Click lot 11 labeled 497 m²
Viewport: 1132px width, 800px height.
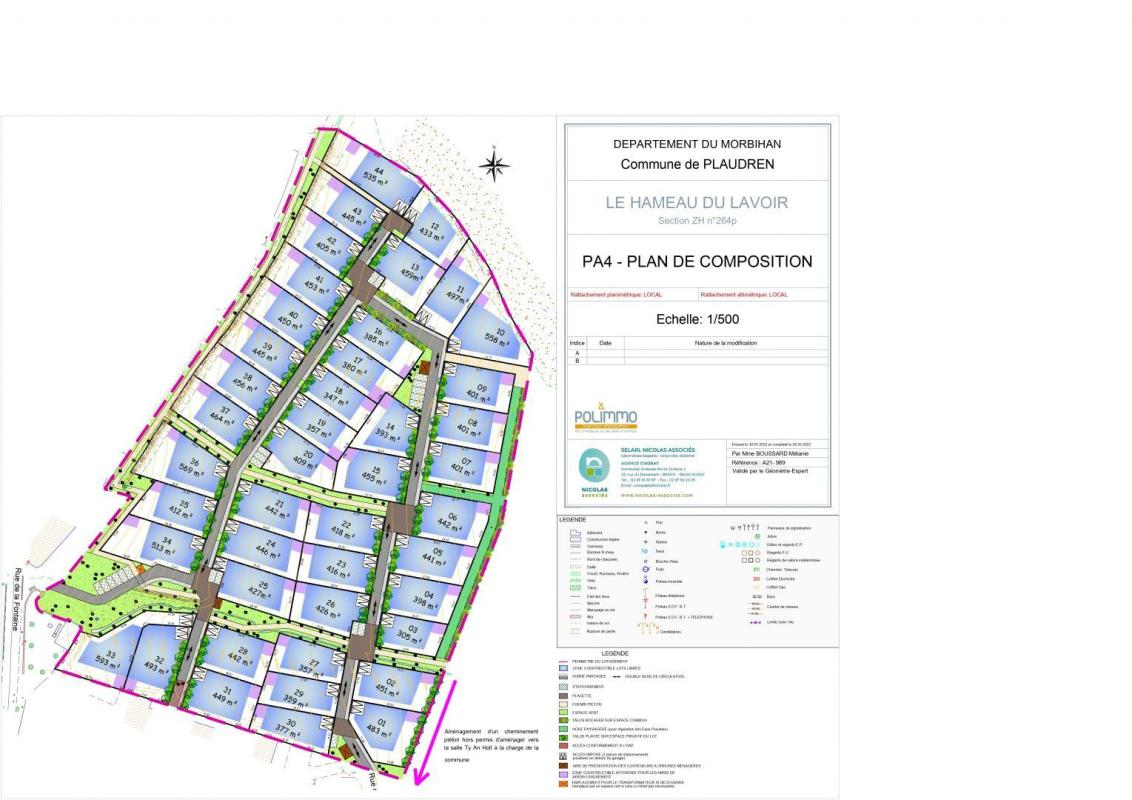457,293
